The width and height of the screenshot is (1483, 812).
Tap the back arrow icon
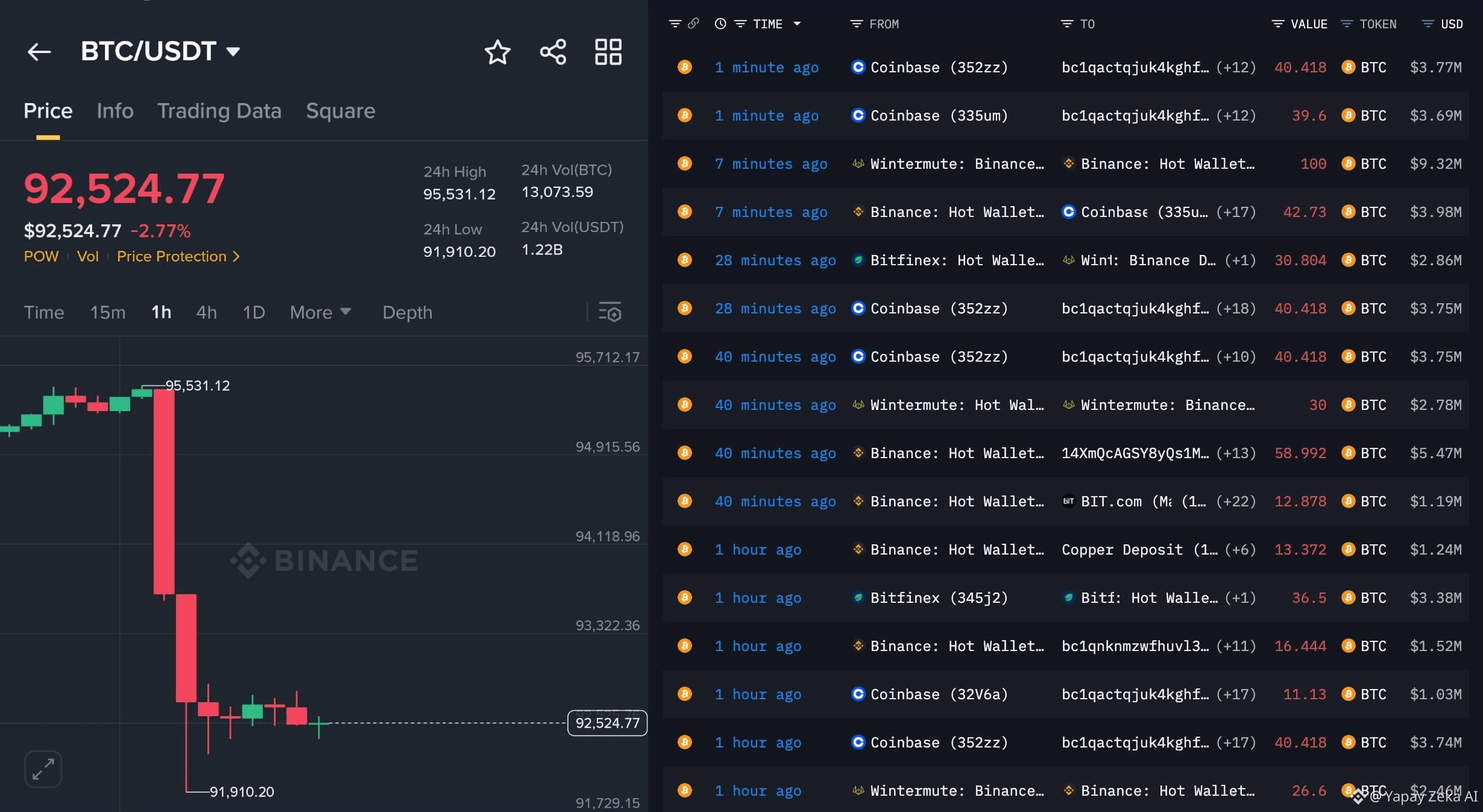[x=39, y=52]
